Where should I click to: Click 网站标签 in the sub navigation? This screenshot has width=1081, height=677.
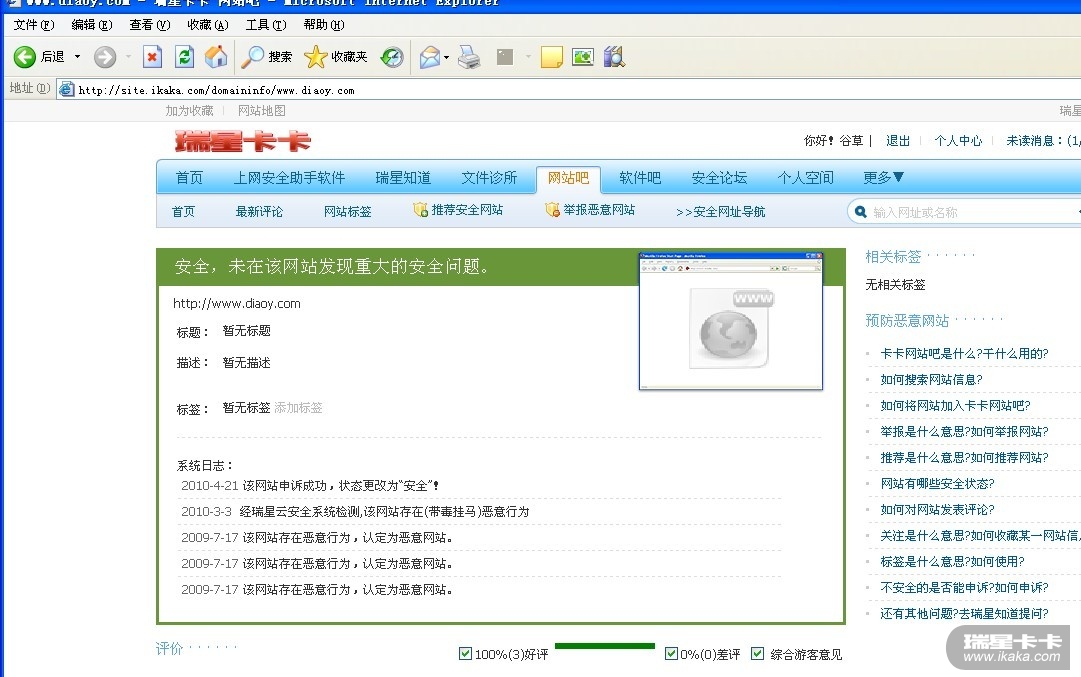click(347, 212)
